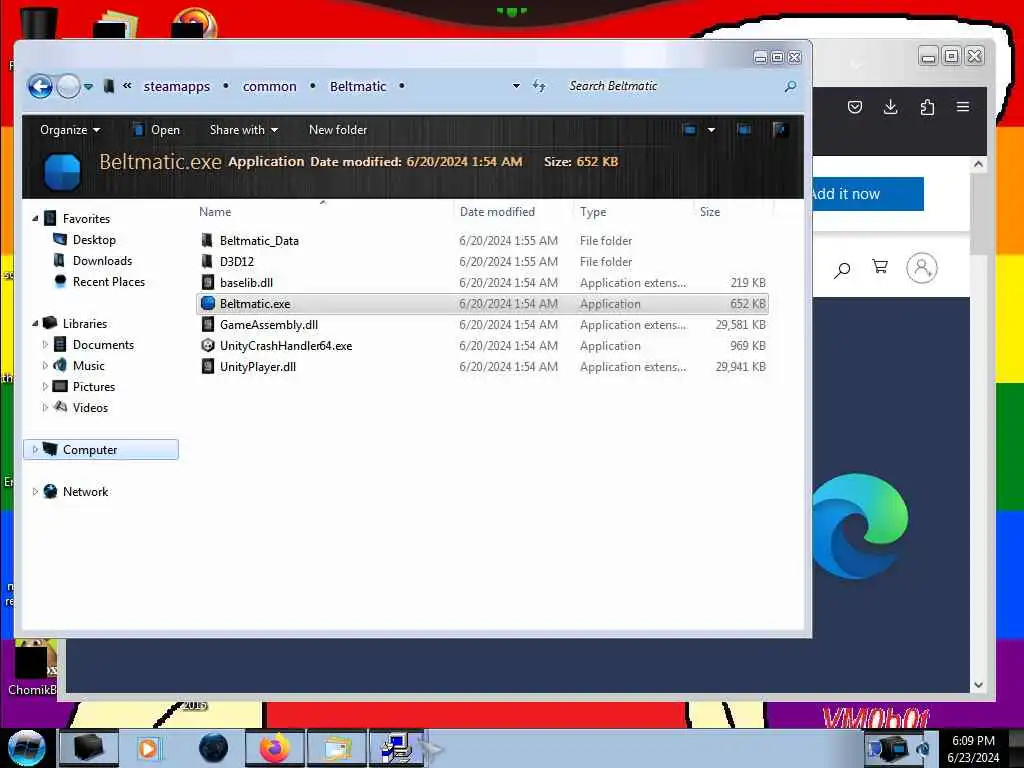The height and width of the screenshot is (768, 1024).
Task: Expand the Pictures library node
Action: [x=45, y=386]
